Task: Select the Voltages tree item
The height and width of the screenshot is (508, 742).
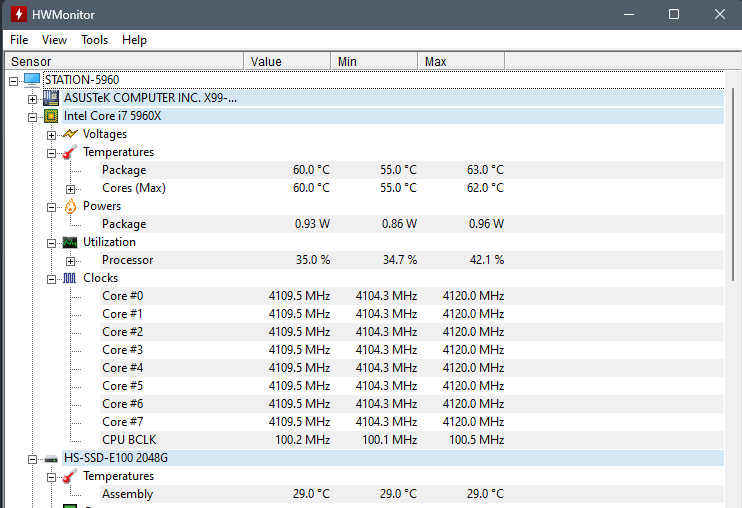Action: point(105,134)
